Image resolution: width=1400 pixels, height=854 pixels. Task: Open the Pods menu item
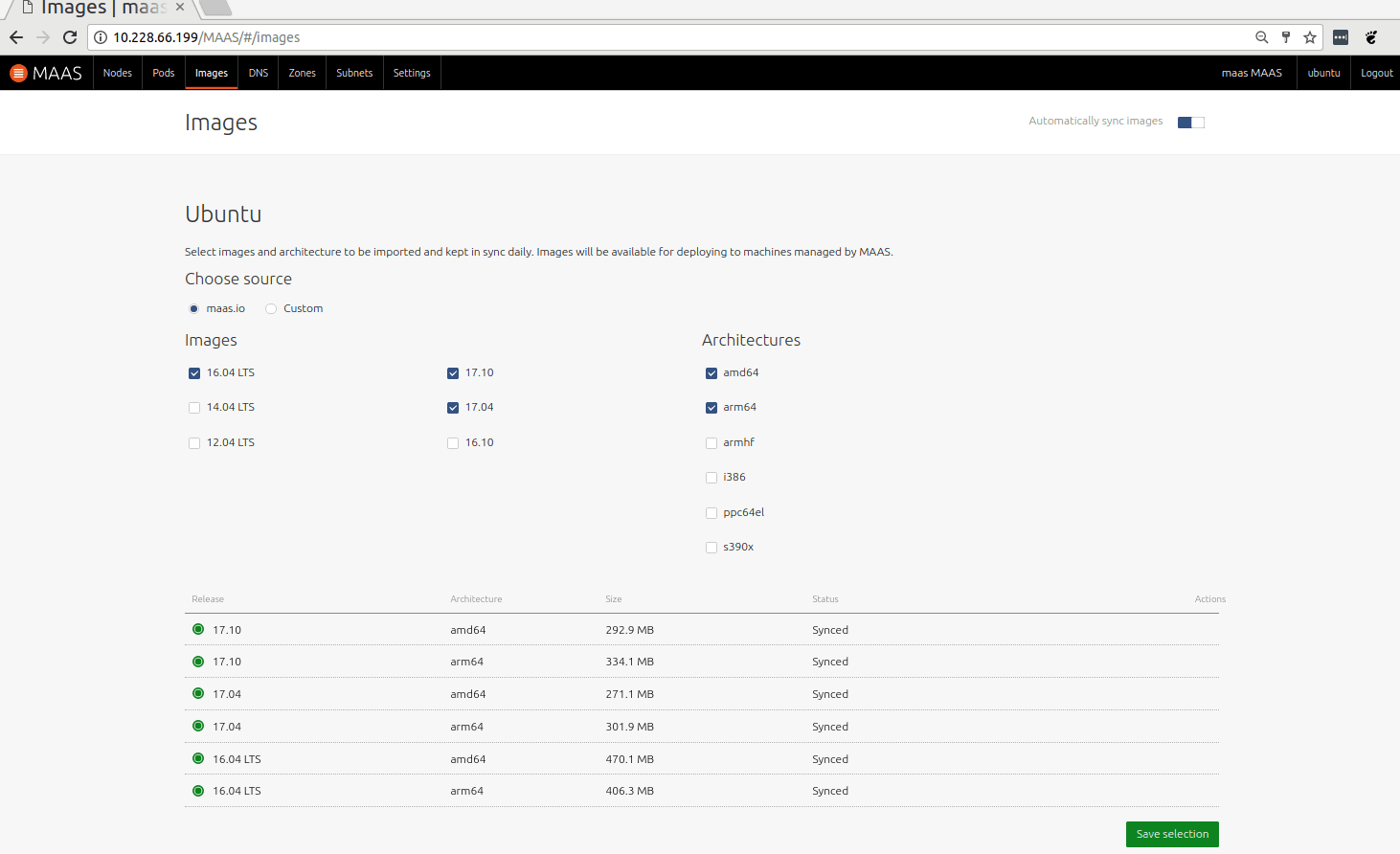(164, 73)
